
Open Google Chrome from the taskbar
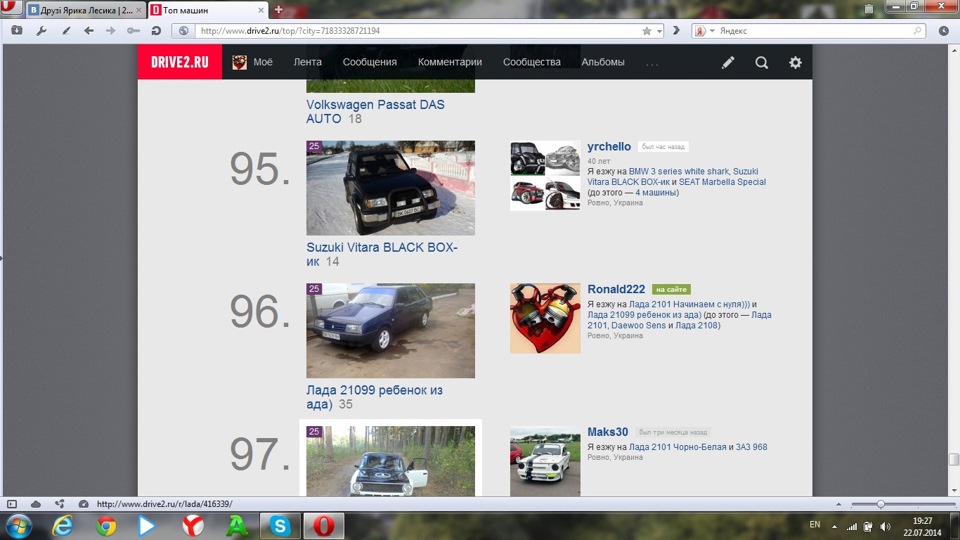(106, 526)
